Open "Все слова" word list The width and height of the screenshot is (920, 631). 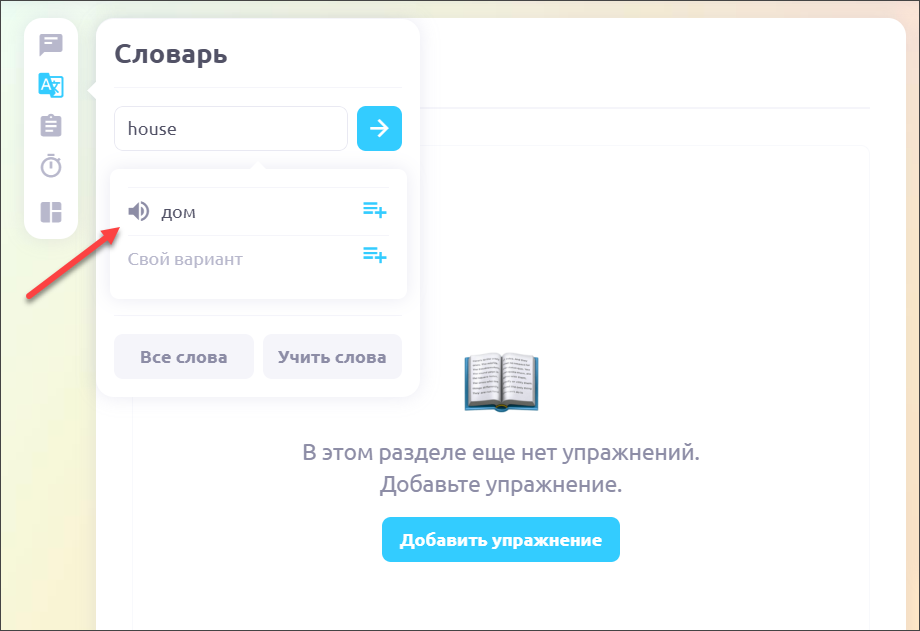tap(183, 357)
